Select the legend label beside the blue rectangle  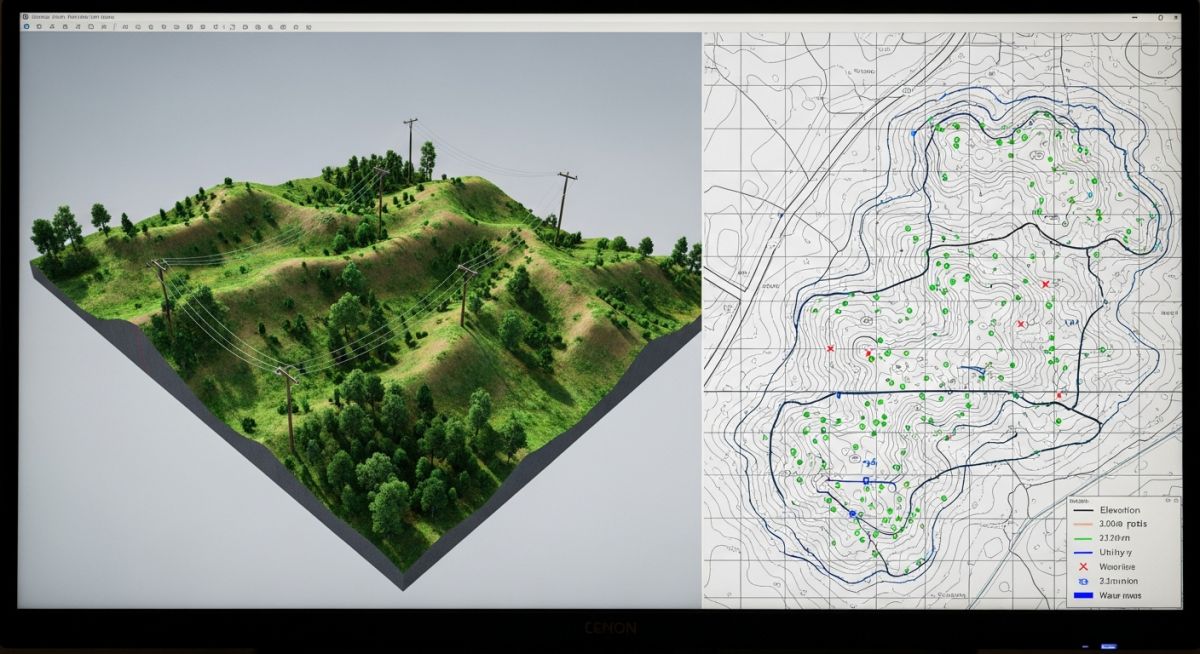click(1120, 595)
